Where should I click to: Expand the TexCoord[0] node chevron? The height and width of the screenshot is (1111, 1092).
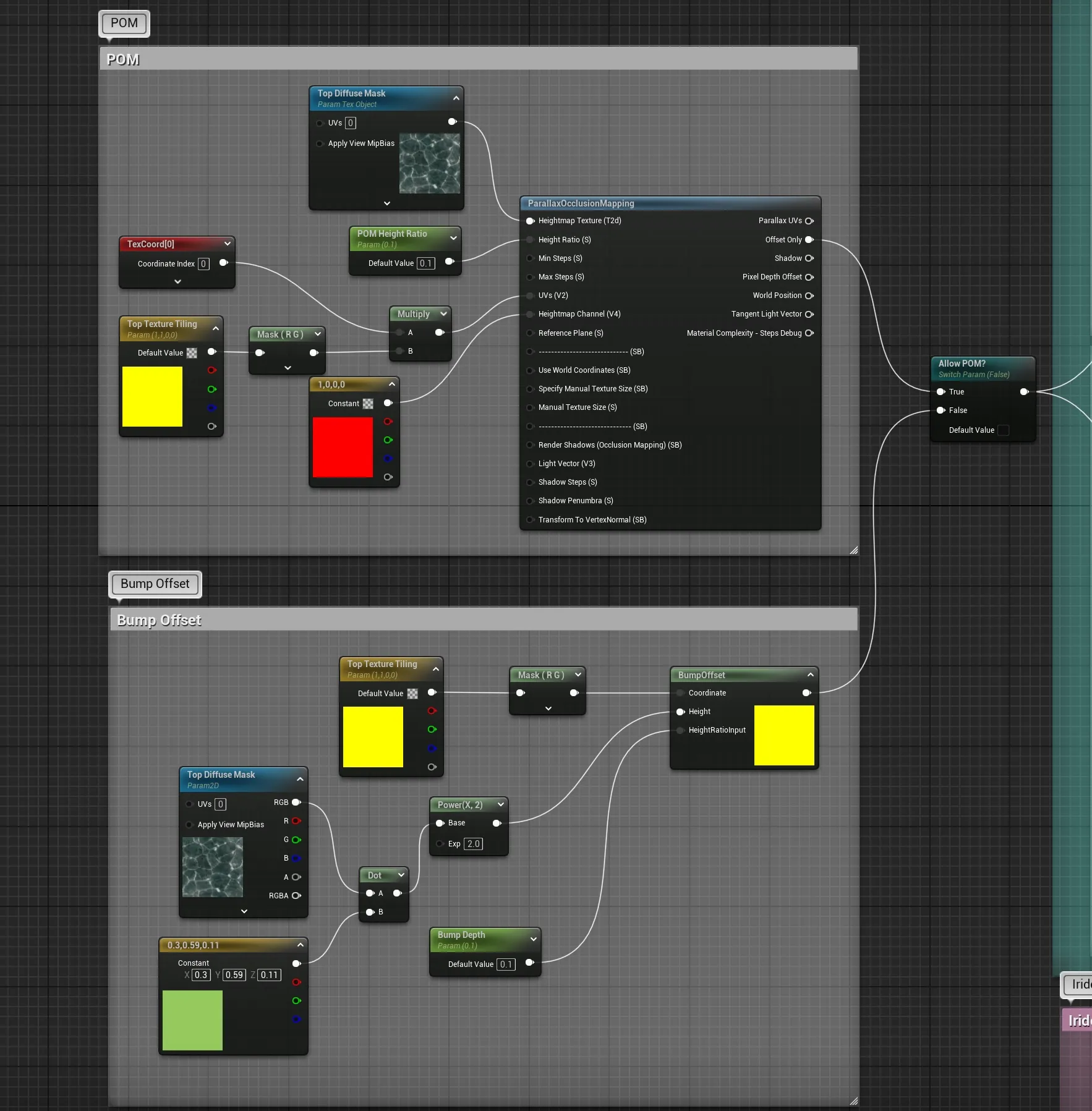(178, 281)
